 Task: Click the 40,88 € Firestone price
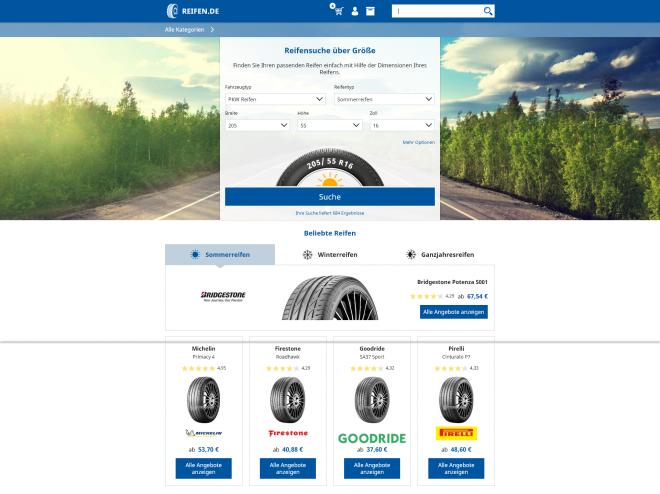click(293, 449)
